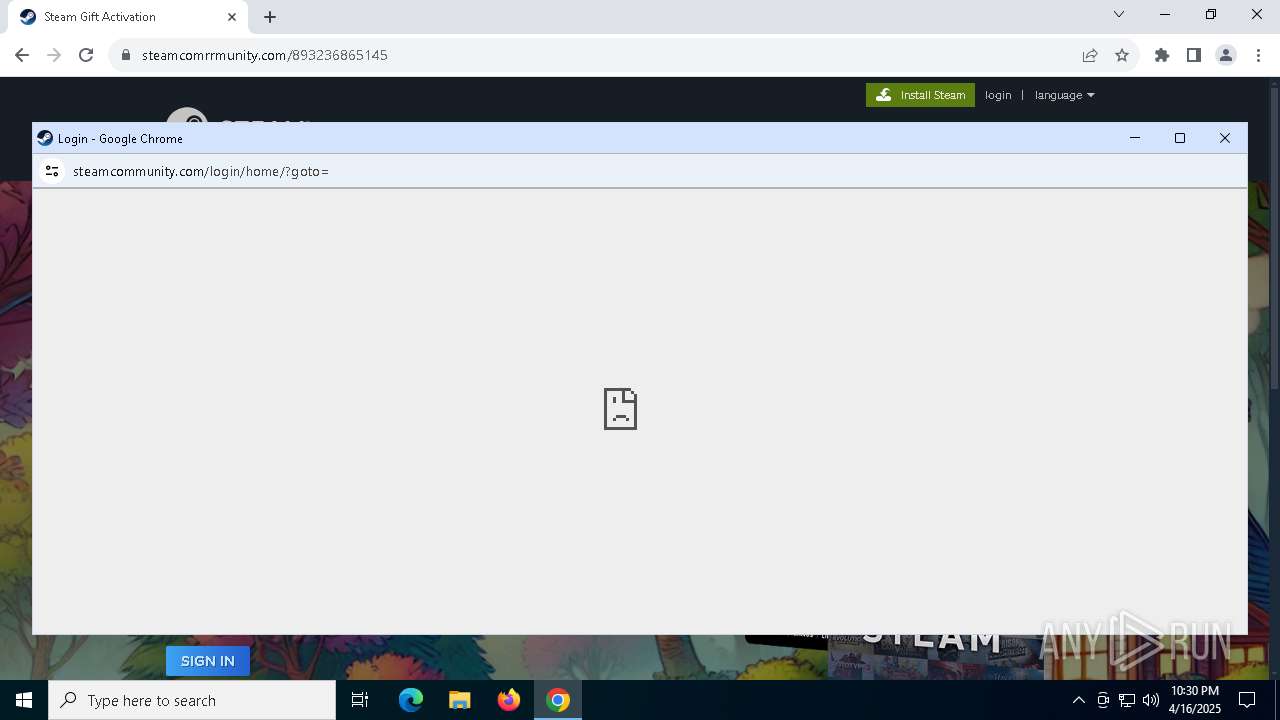1280x720 pixels.
Task: Open Task View on the taskbar
Action: [x=360, y=700]
